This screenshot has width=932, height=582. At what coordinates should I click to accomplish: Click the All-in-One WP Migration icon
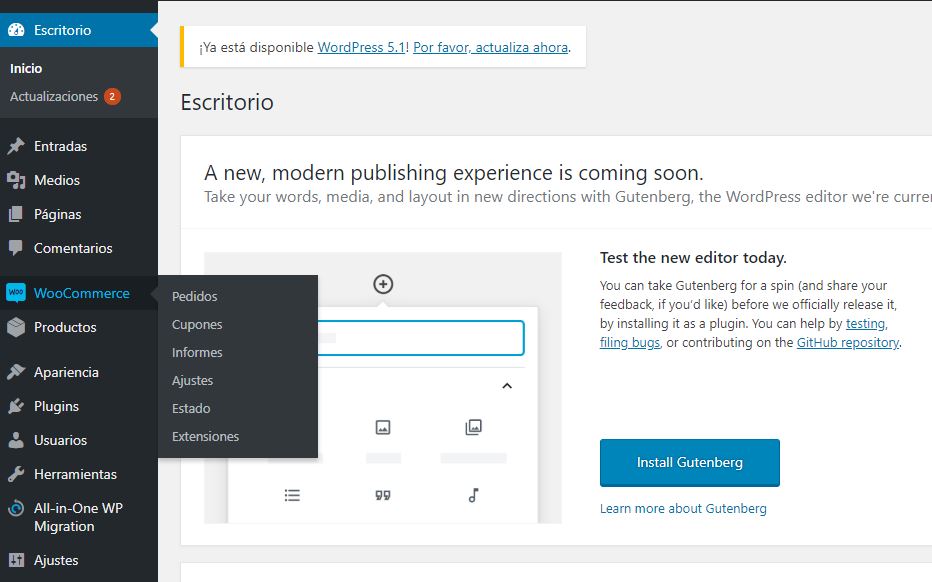[x=16, y=508]
